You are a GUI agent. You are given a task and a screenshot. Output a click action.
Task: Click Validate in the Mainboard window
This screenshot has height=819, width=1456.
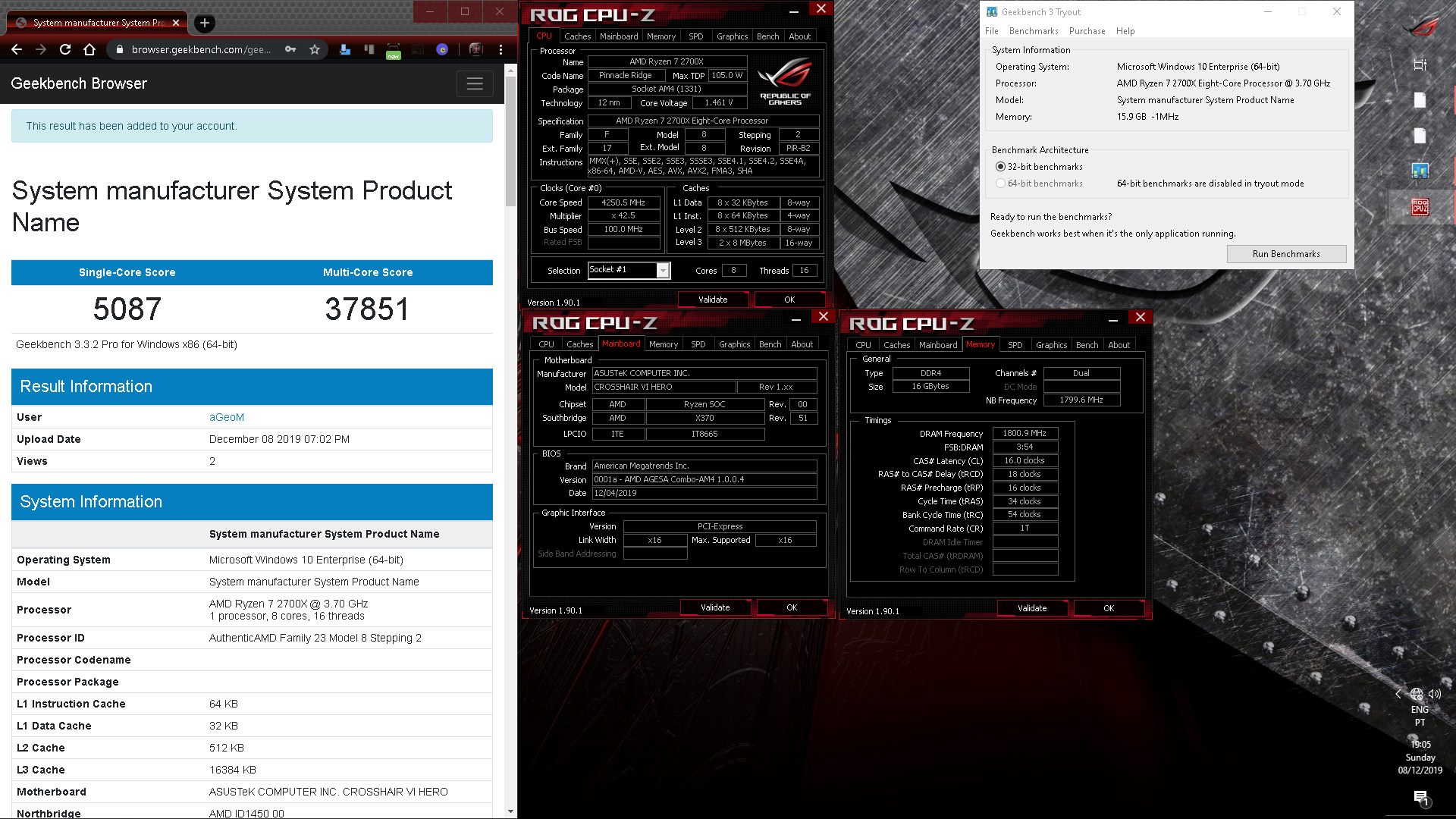point(715,607)
